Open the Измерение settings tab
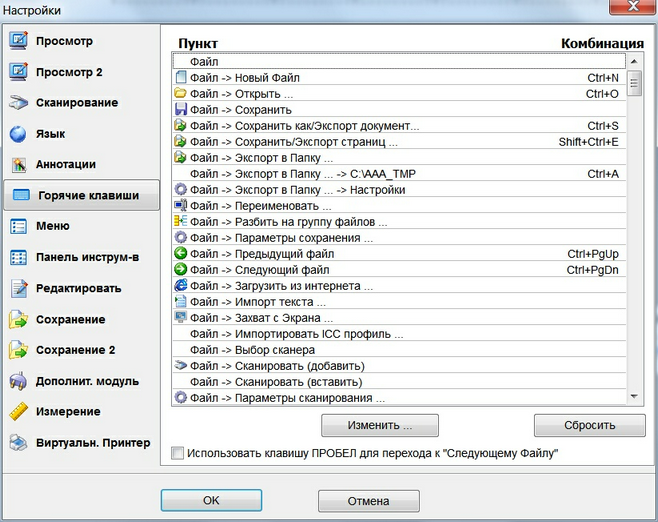 click(81, 412)
